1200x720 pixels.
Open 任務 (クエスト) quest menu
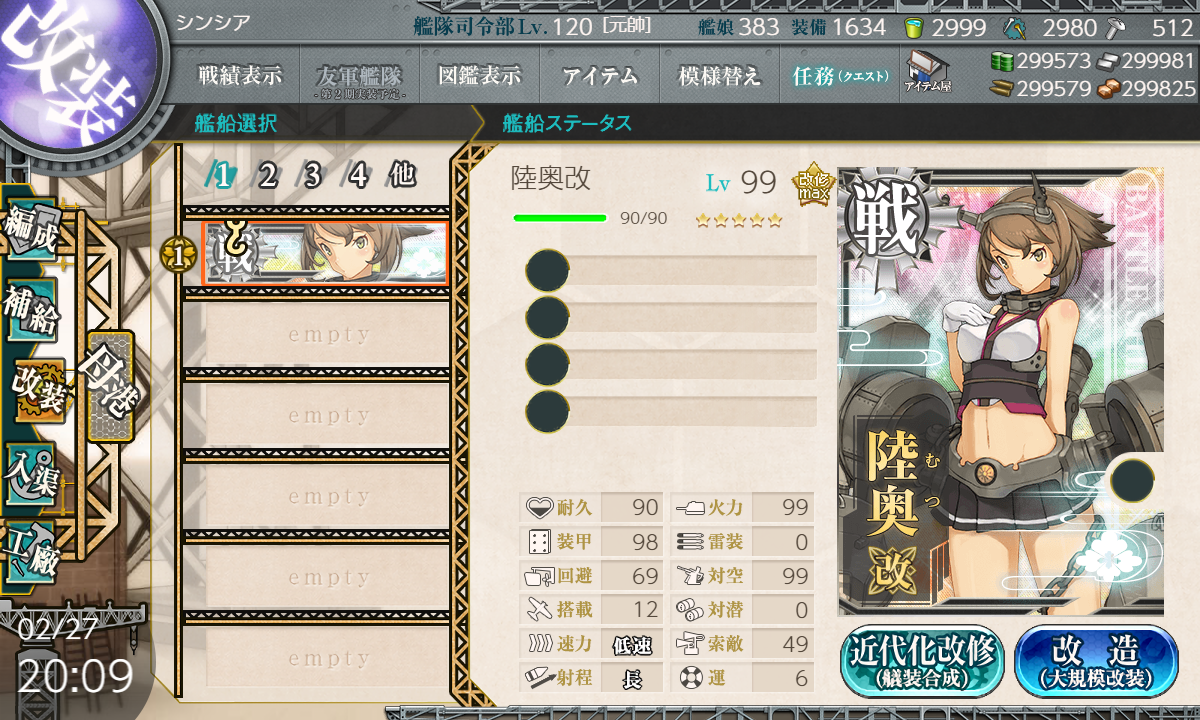point(839,75)
